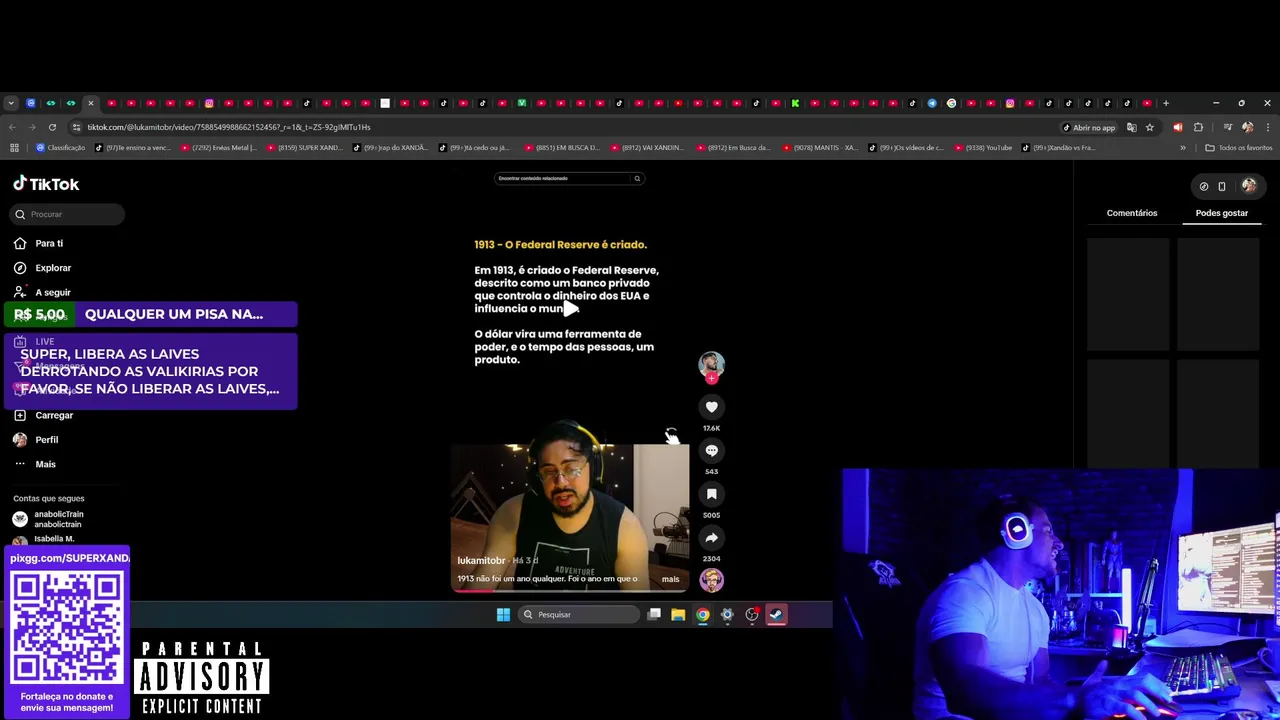This screenshot has height=720, width=1280.
Task: Focus the Procurar search field
Action: [x=68, y=214]
